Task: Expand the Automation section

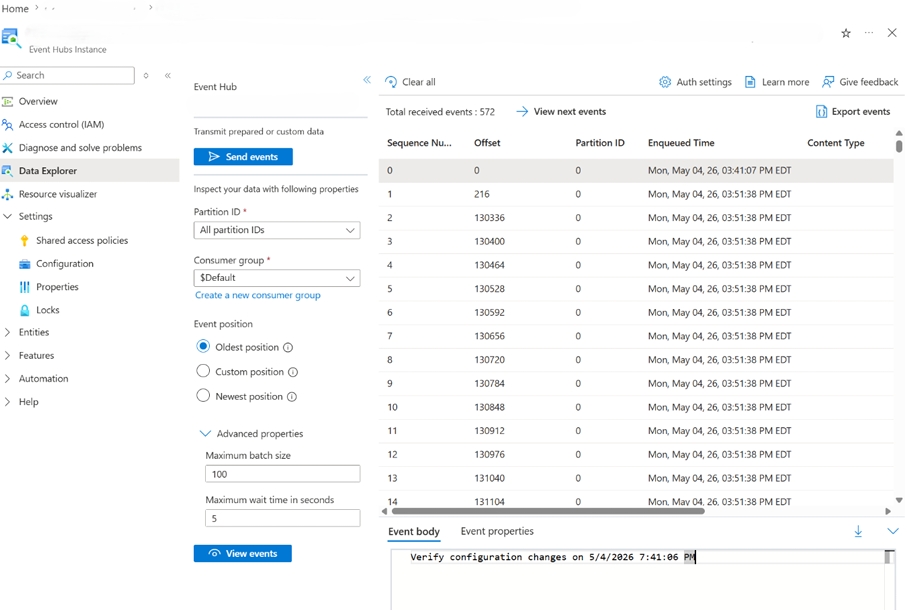Action: click(8, 378)
